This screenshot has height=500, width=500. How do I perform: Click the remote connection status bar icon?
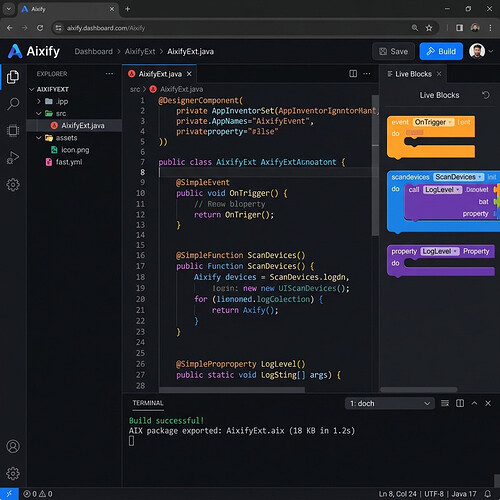[x=9, y=494]
